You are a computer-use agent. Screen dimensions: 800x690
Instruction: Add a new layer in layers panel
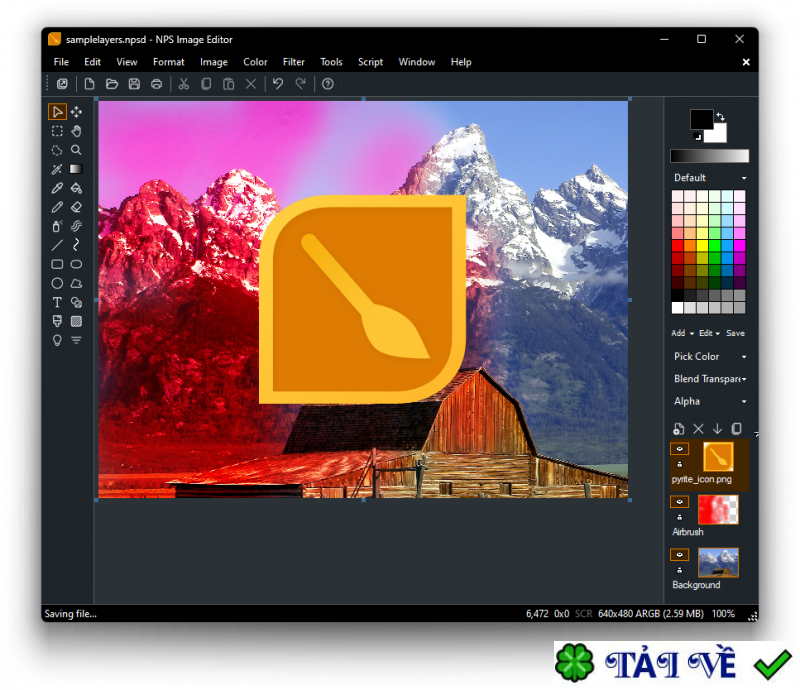[679, 429]
